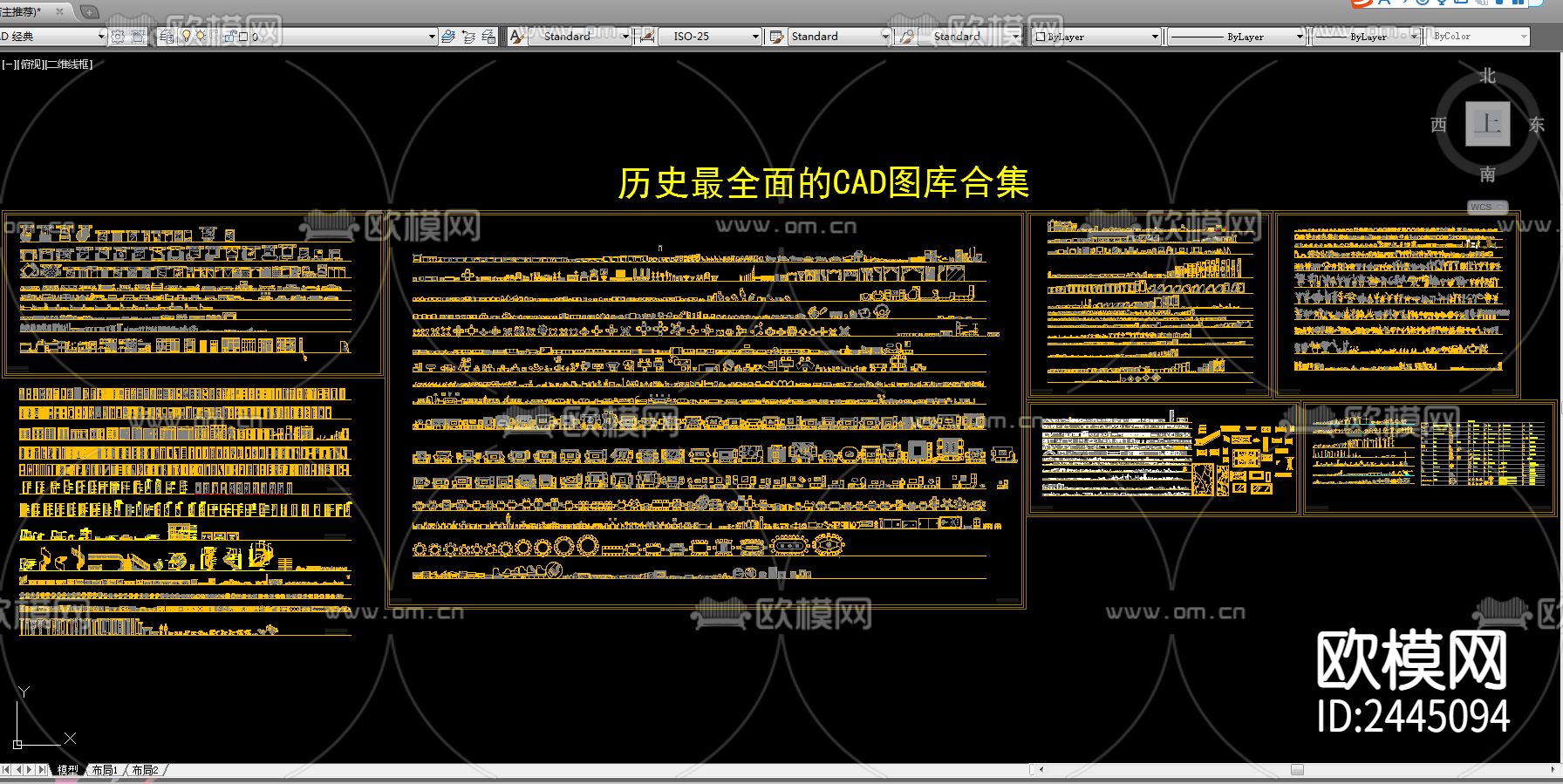Open the Dimension Style manager icon
This screenshot has width=1563, height=784.
647,37
